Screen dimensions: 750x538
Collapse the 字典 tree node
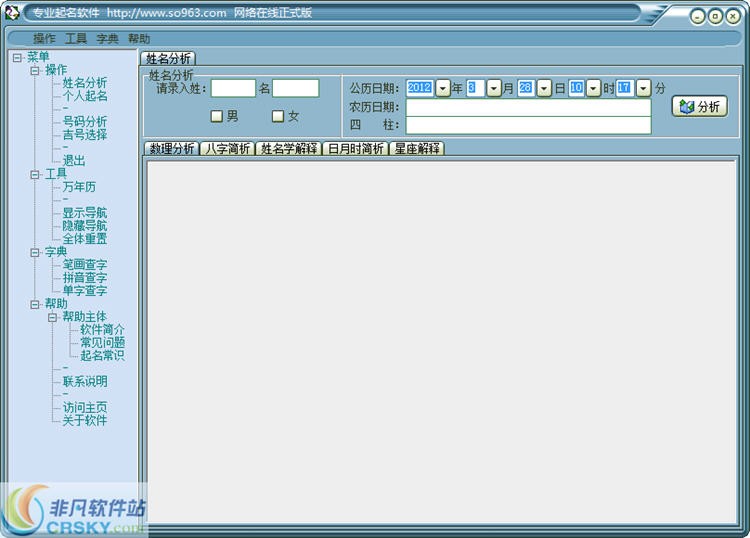[35, 253]
